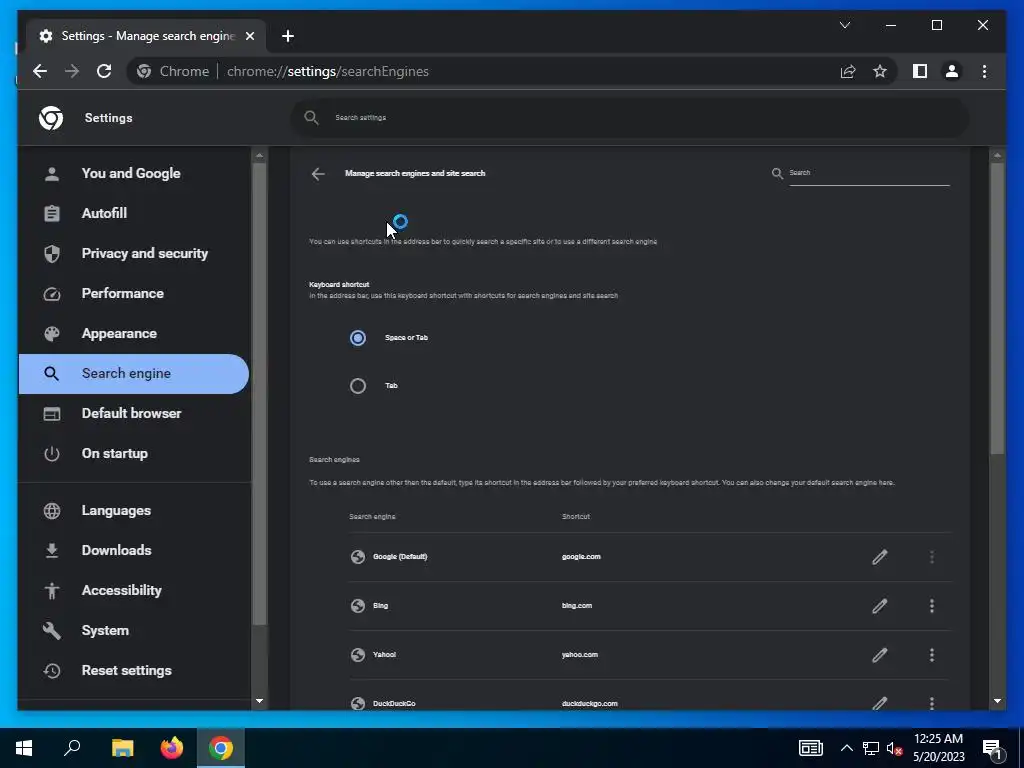The height and width of the screenshot is (768, 1024).
Task: Open the Windows Start menu
Action: pos(24,748)
